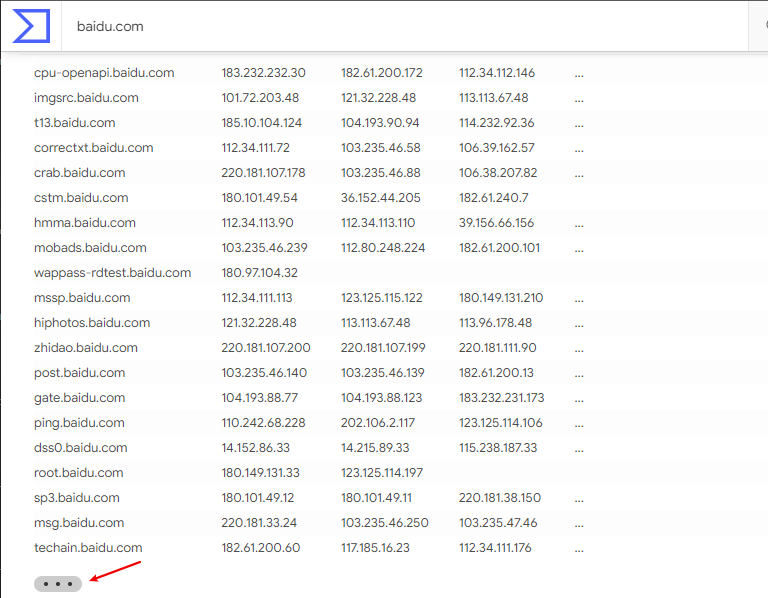Click IP address 180.97.104.32
The image size is (768, 598).
(x=259, y=273)
